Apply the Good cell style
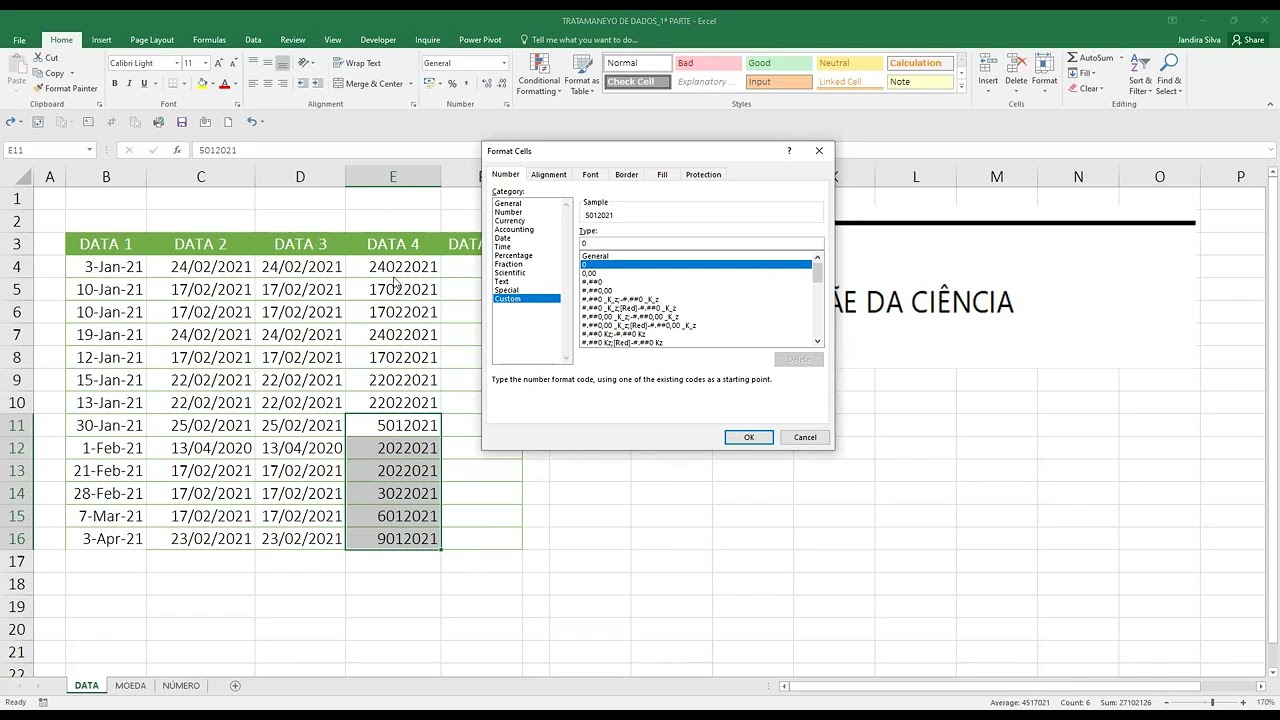1280x720 pixels. [x=778, y=63]
